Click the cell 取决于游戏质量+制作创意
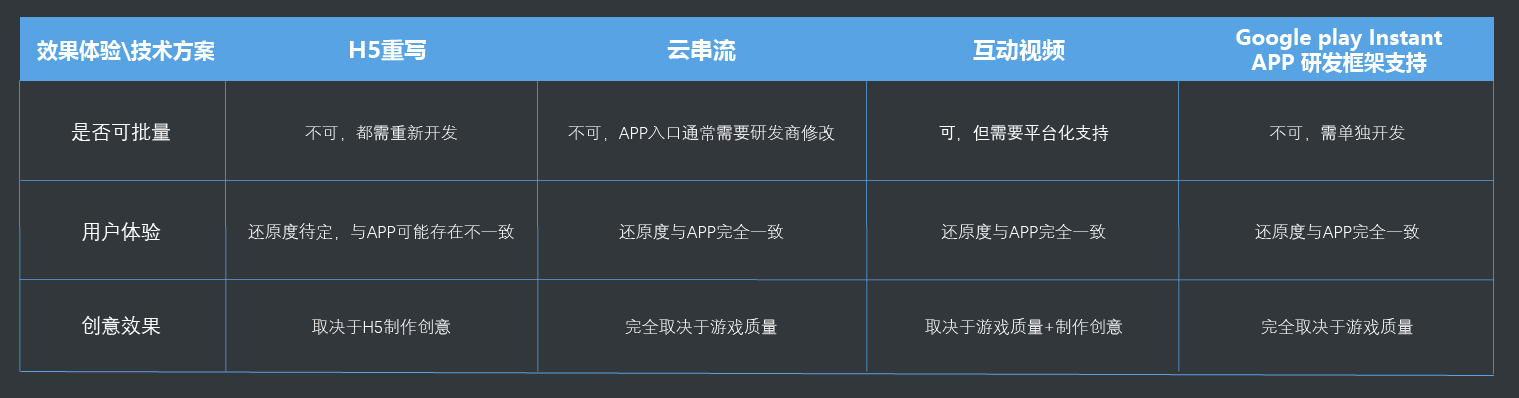Screen dimensions: 1519x398 pyautogui.click(x=1023, y=327)
